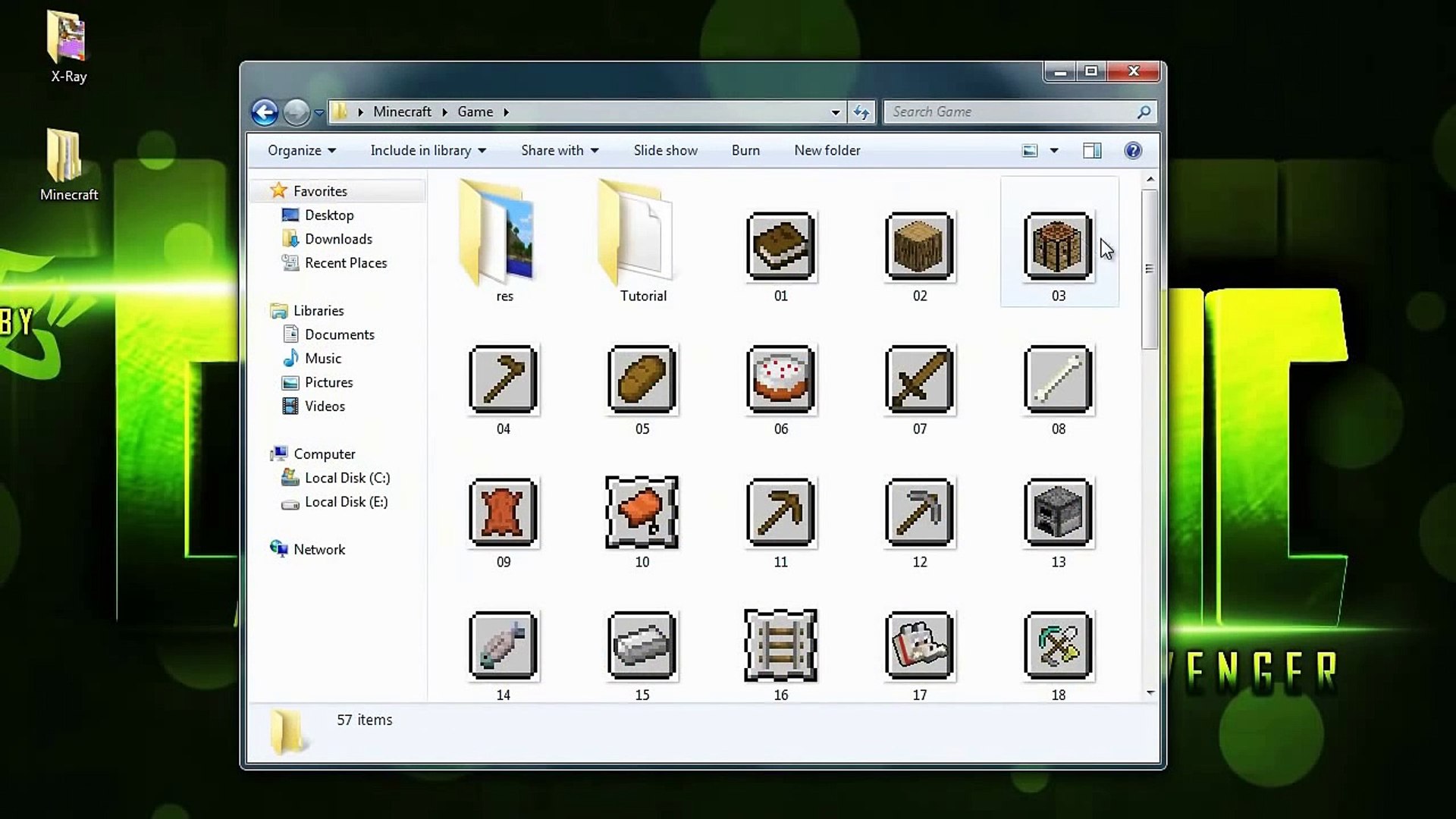The image size is (1456, 819).
Task: Select the cake file 06
Action: (x=780, y=380)
